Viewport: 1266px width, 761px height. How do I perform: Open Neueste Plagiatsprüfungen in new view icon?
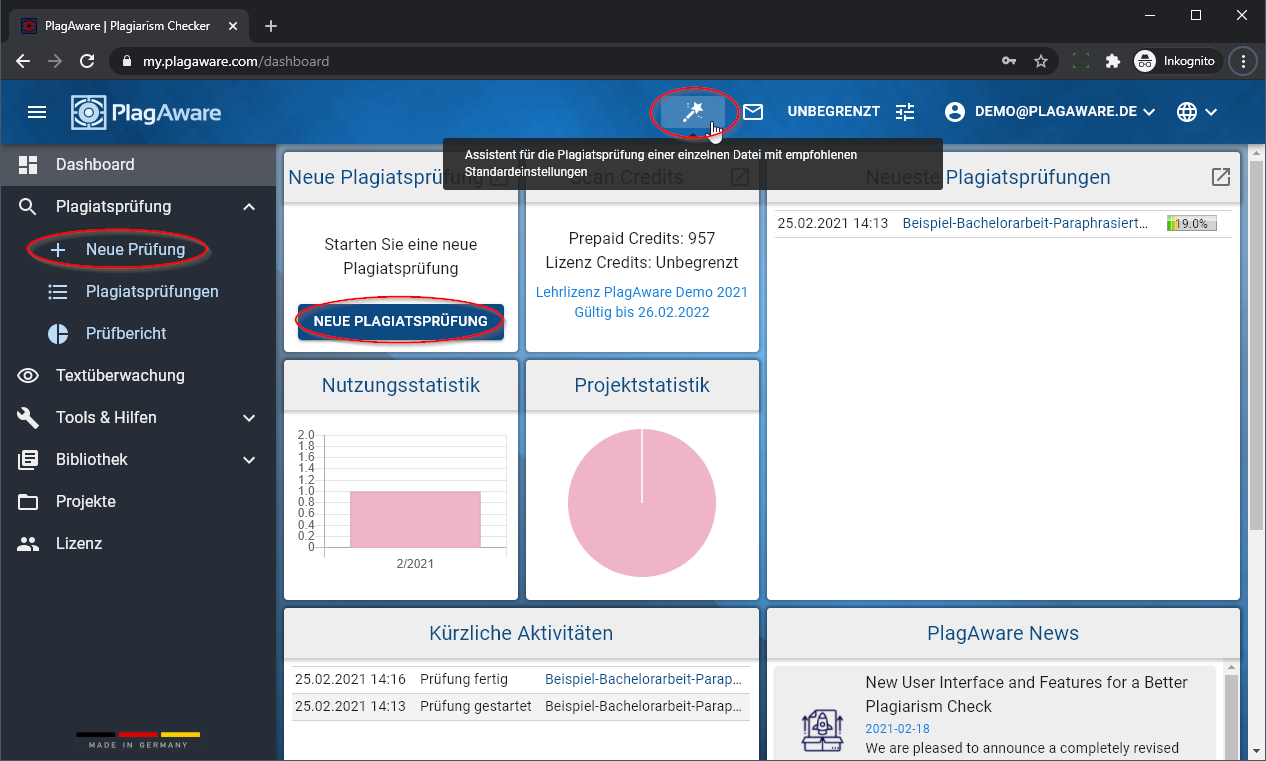click(x=1221, y=177)
